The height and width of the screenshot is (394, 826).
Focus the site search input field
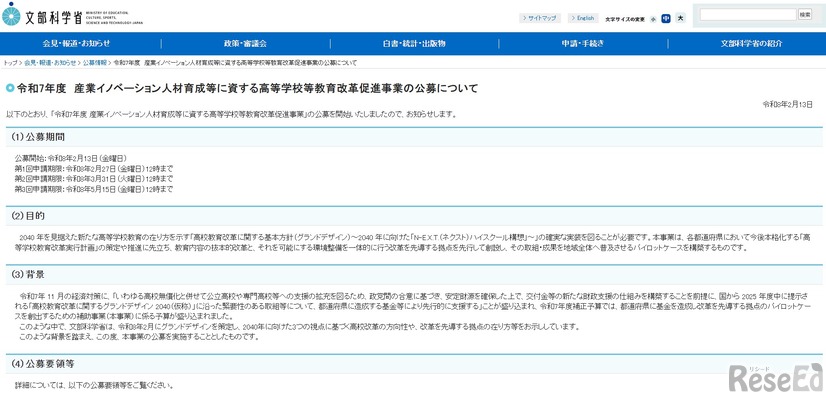748,15
